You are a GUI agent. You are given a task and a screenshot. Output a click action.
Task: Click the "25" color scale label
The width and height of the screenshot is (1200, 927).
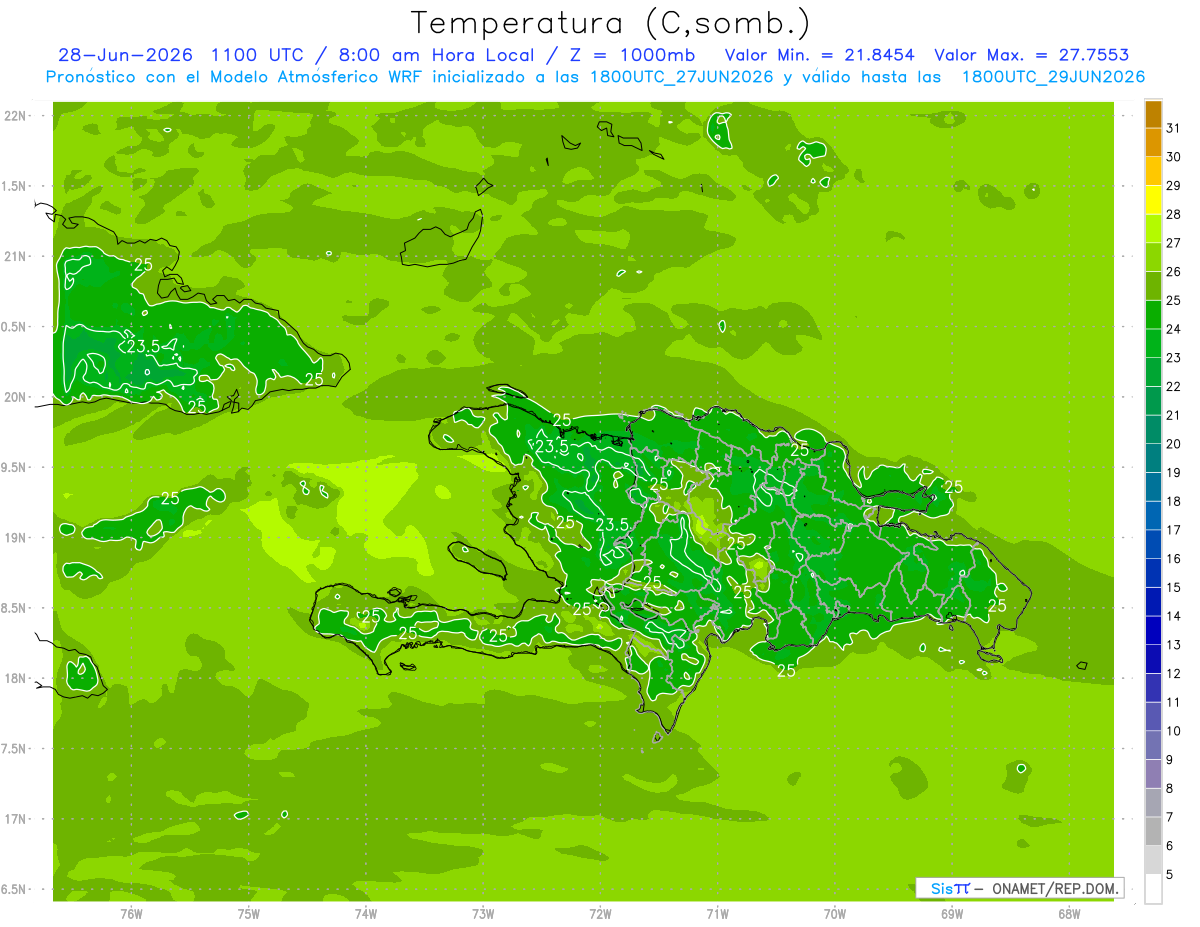coord(1174,300)
